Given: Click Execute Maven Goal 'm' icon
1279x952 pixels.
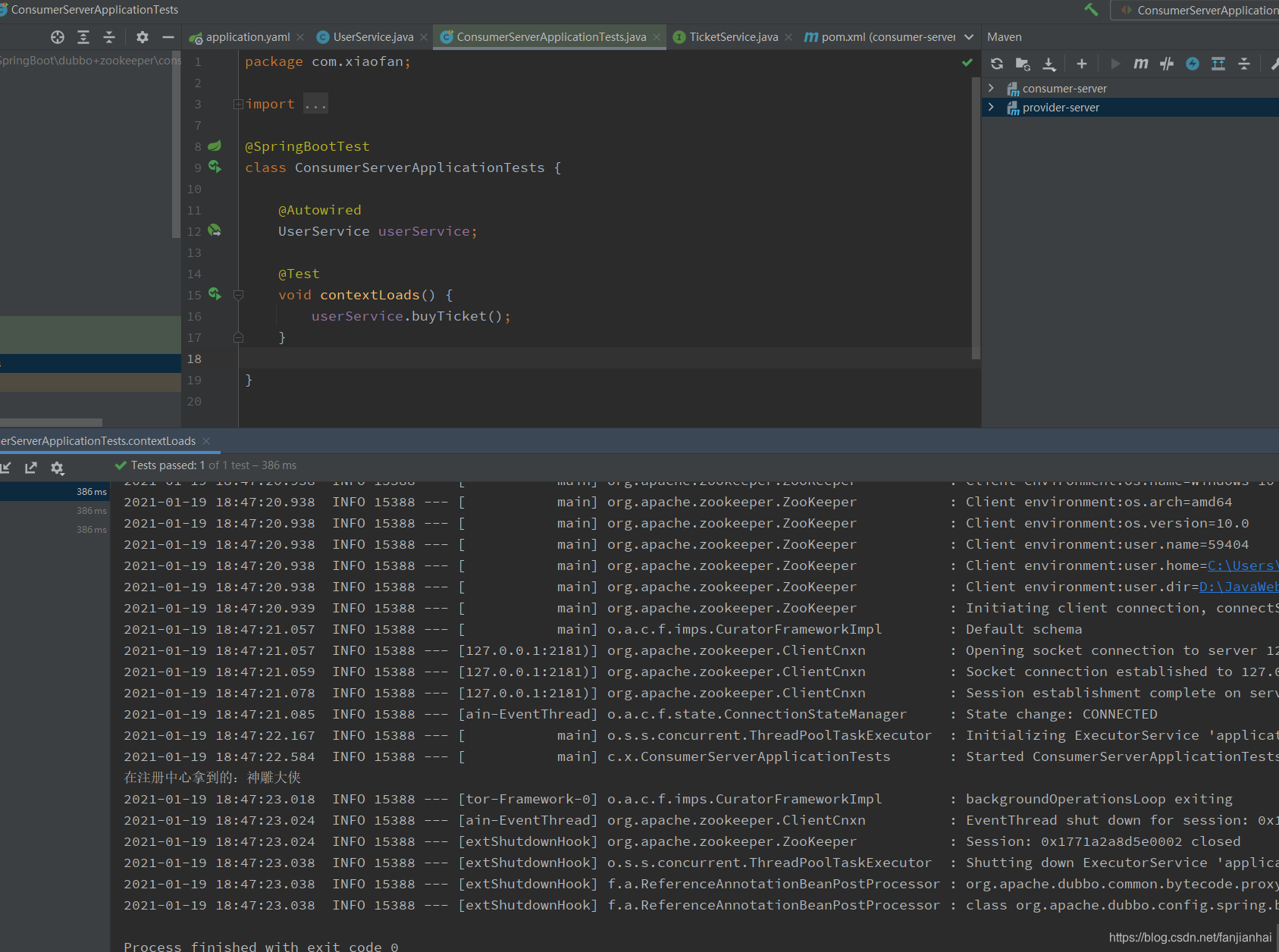Looking at the screenshot, I should click(x=1140, y=64).
